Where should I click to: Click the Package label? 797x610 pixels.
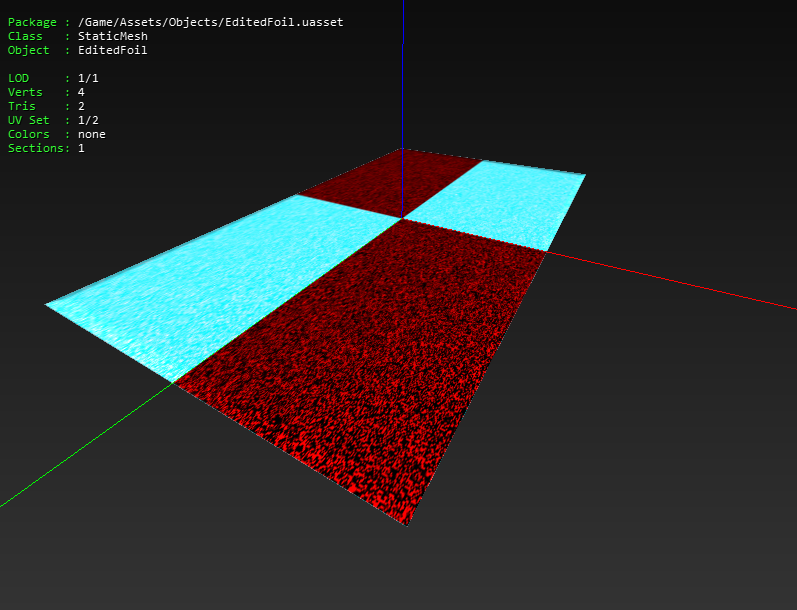(x=32, y=22)
